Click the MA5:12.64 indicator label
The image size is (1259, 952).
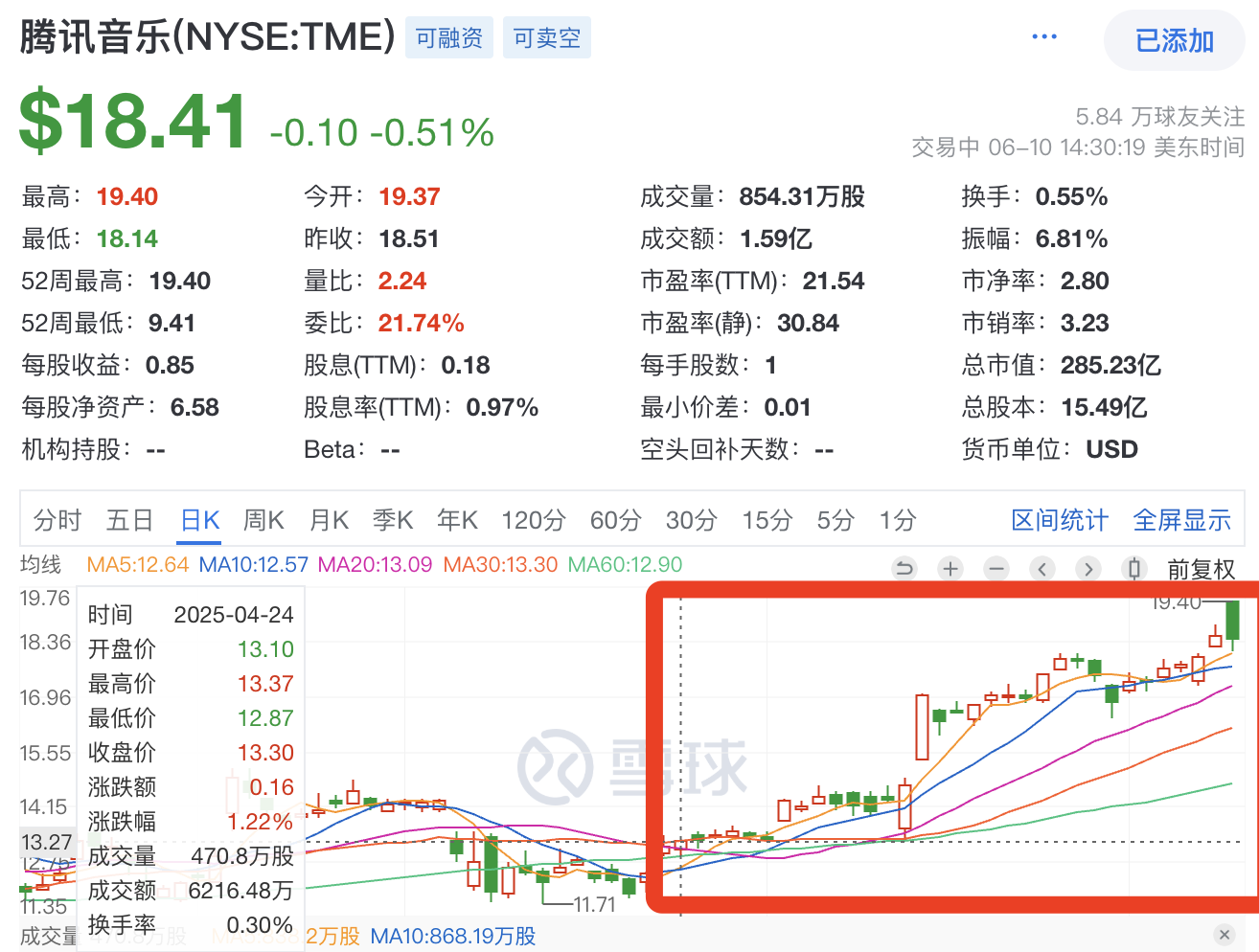tap(137, 564)
